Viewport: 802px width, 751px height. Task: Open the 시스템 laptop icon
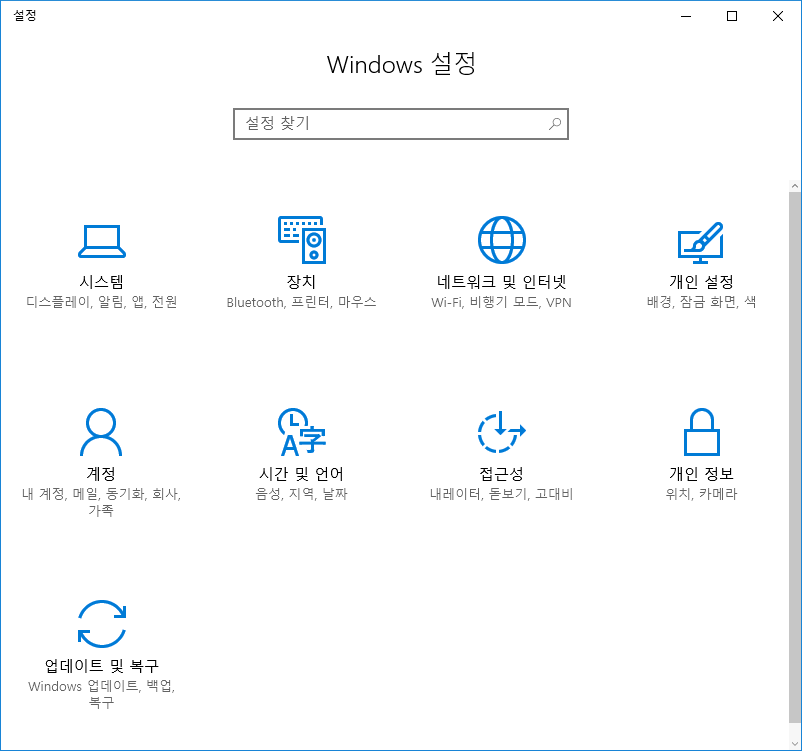click(102, 241)
